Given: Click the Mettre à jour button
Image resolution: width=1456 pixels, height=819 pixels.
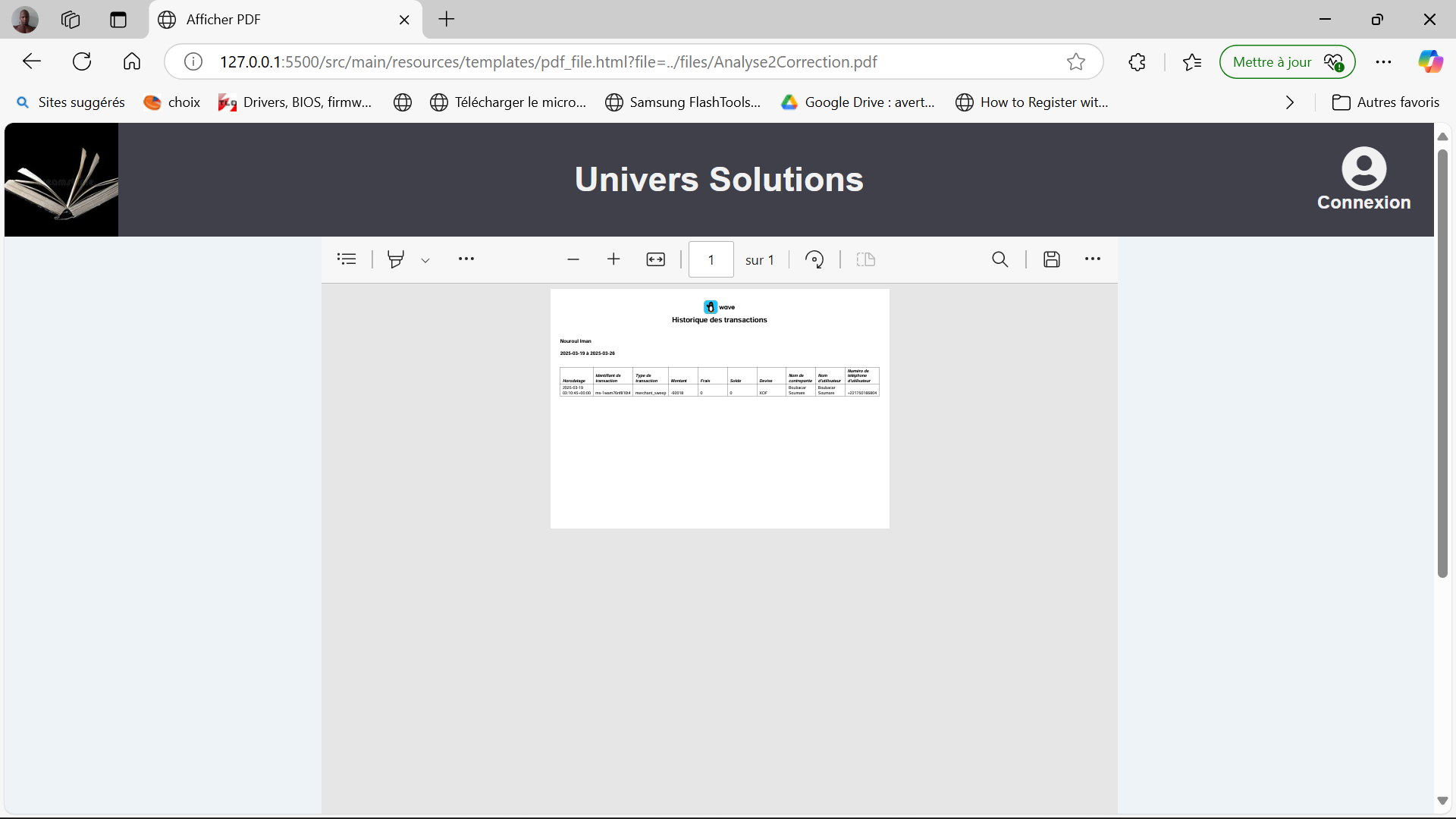Looking at the screenshot, I should tap(1287, 62).
